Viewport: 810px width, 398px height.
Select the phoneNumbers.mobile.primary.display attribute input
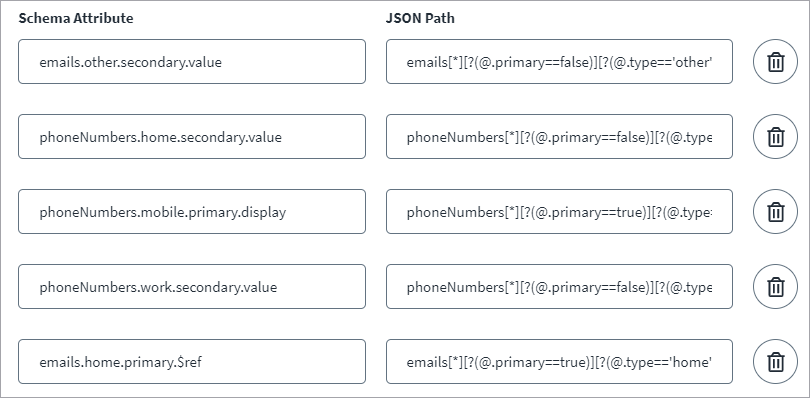point(192,211)
